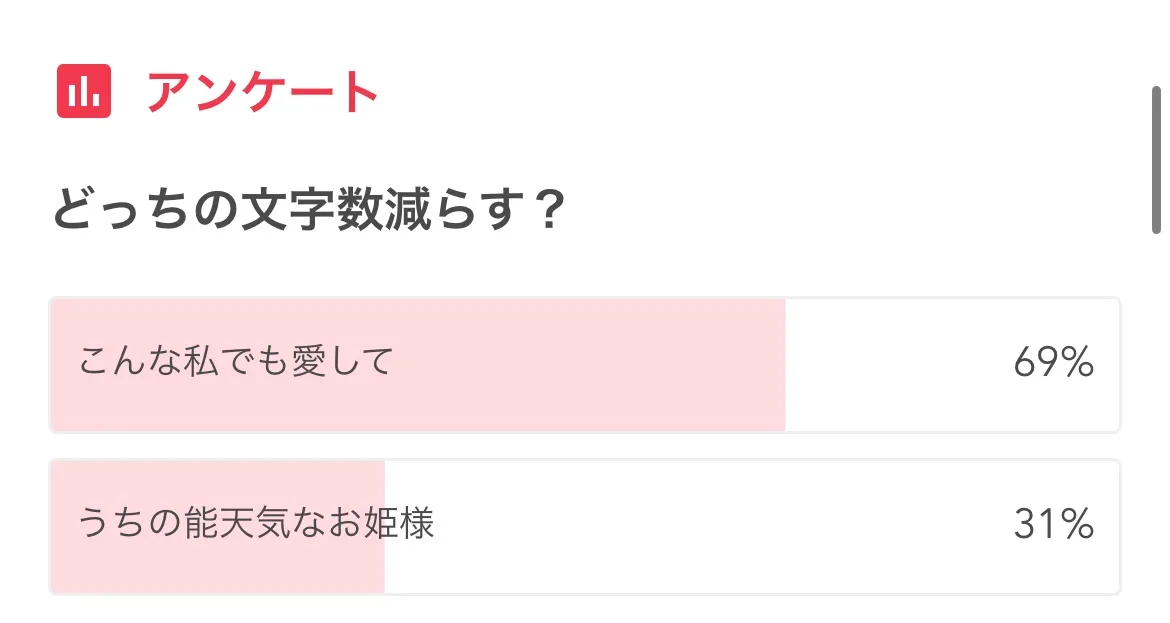Click the red bar-chart poll icon
Image resolution: width=1170 pixels, height=623 pixels.
pyautogui.click(x=84, y=92)
